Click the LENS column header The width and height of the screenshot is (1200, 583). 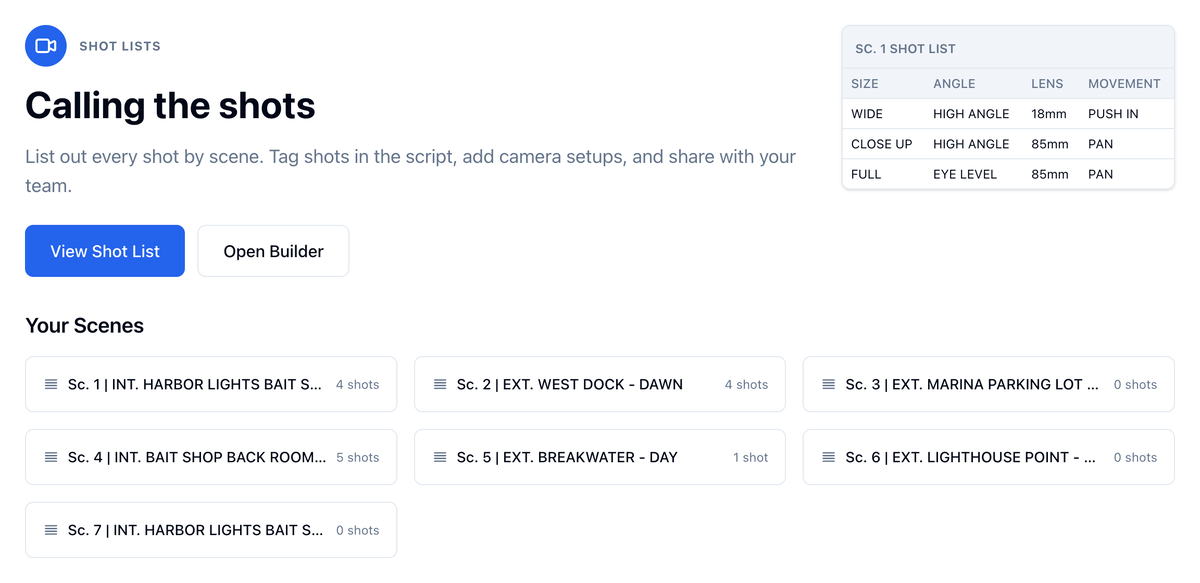pyautogui.click(x=1047, y=84)
